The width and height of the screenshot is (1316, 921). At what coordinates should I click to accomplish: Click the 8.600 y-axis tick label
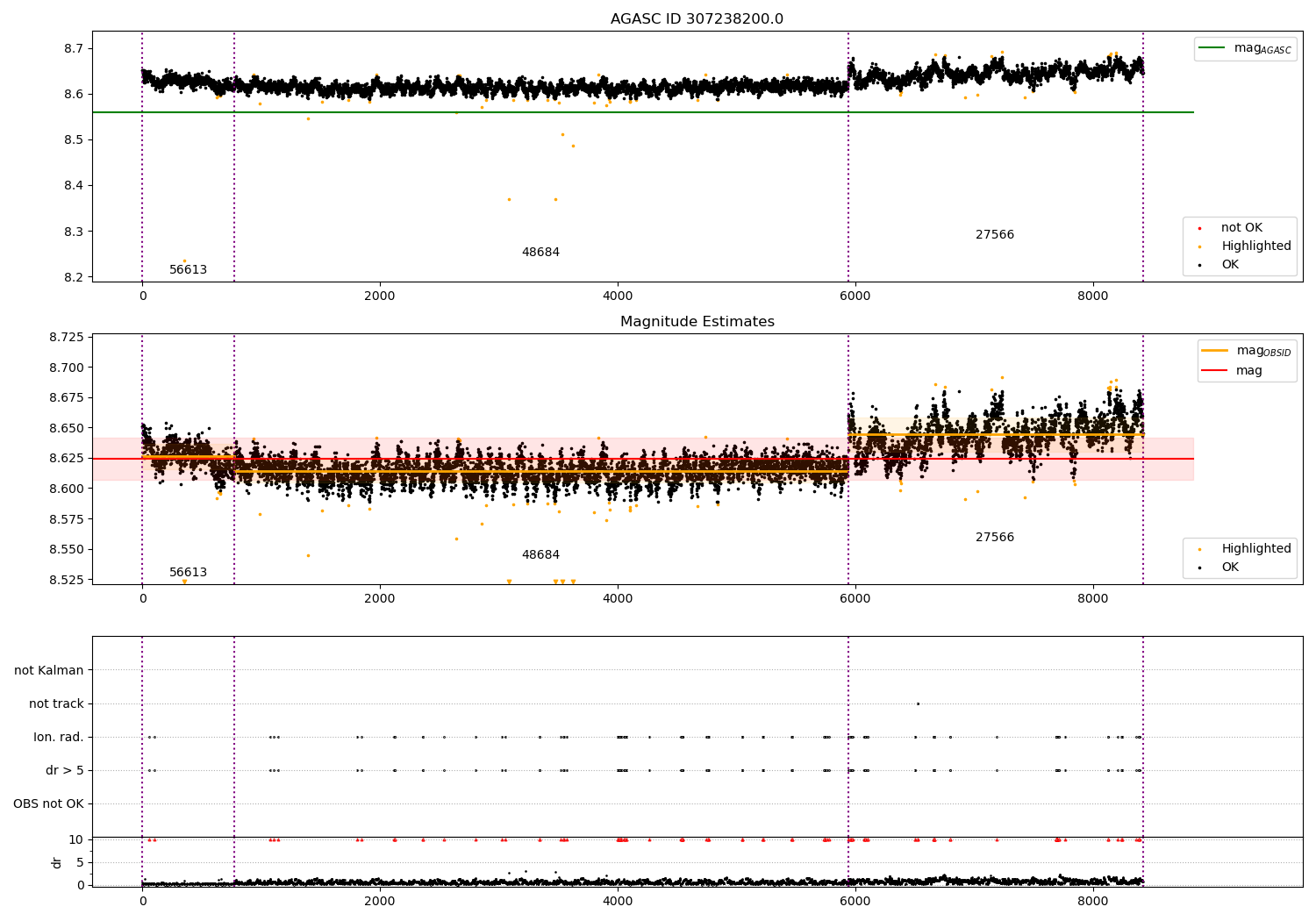pos(67,489)
